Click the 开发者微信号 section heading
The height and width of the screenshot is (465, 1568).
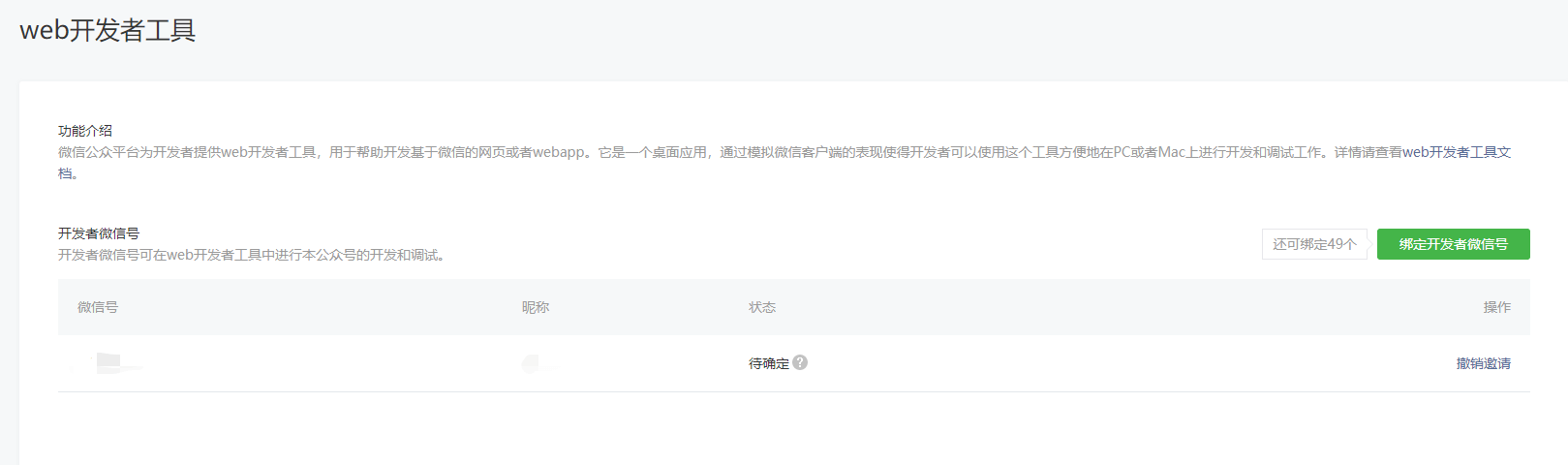[99, 233]
